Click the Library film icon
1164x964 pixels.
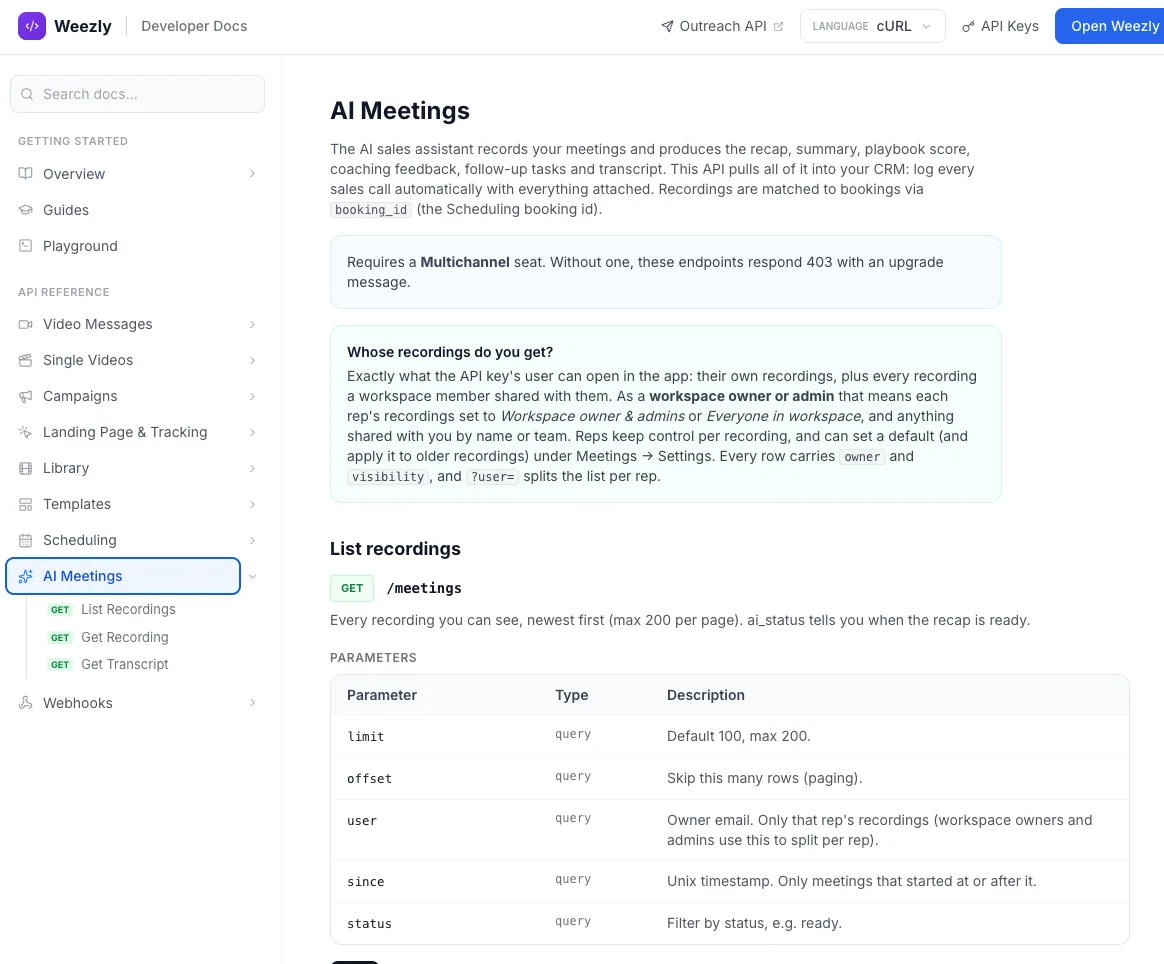pyautogui.click(x=25, y=468)
